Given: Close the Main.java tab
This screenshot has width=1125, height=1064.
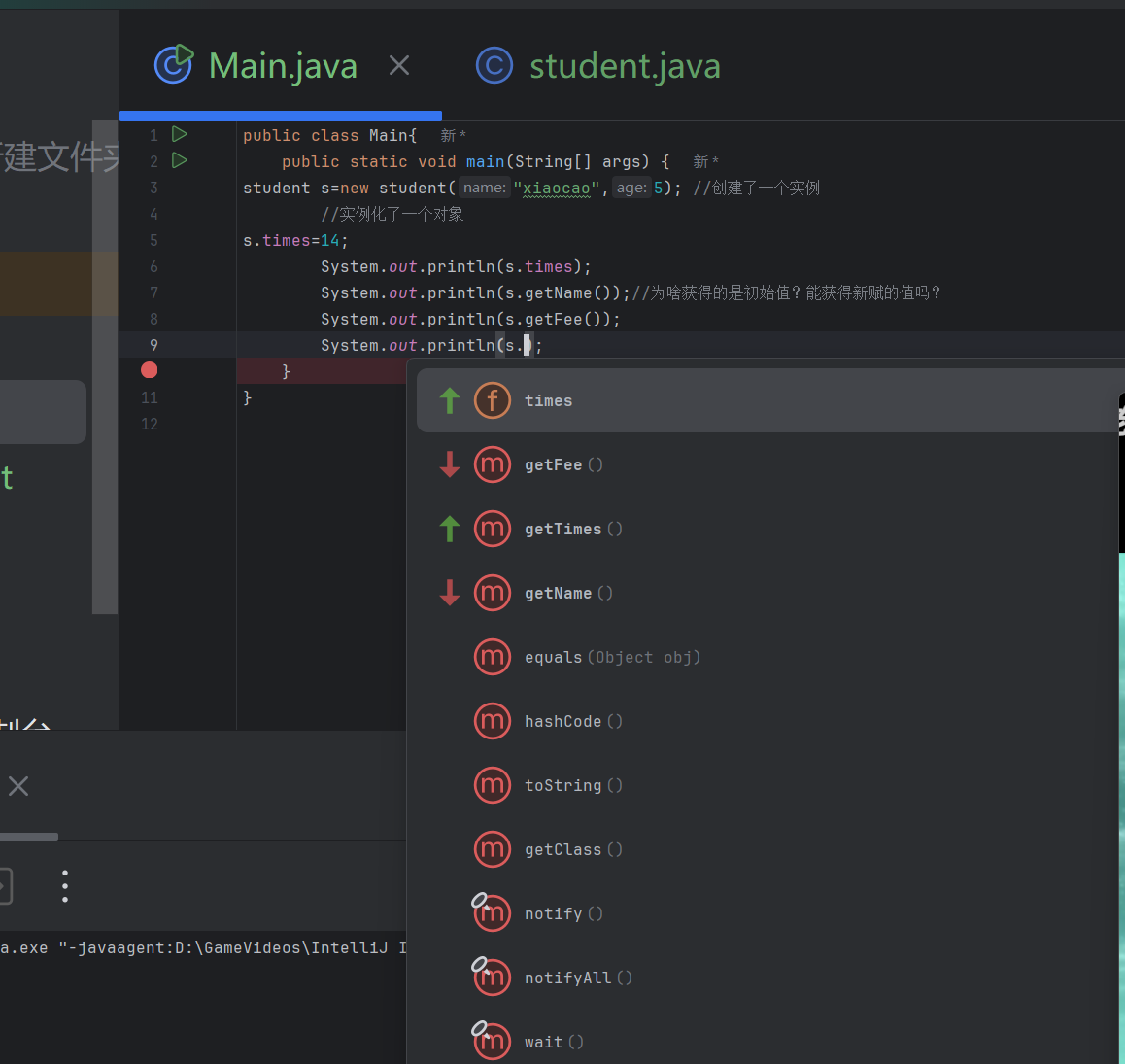Looking at the screenshot, I should [399, 65].
